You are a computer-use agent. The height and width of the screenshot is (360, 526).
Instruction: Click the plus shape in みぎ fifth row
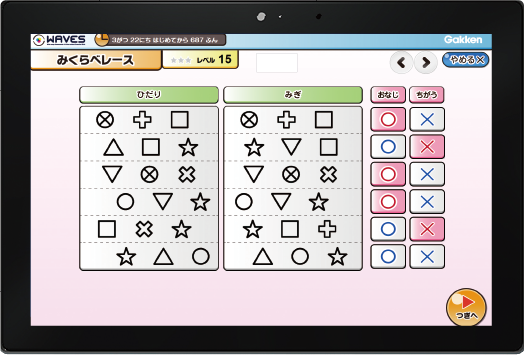[327, 229]
